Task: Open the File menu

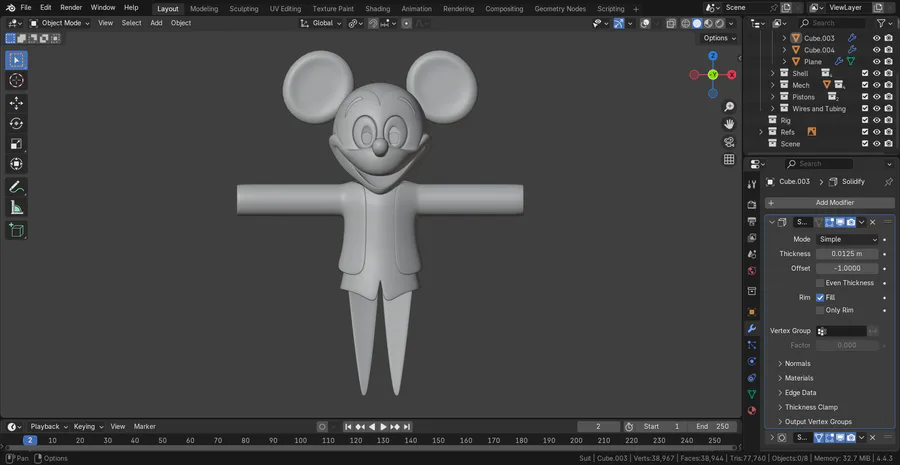Action: click(26, 7)
